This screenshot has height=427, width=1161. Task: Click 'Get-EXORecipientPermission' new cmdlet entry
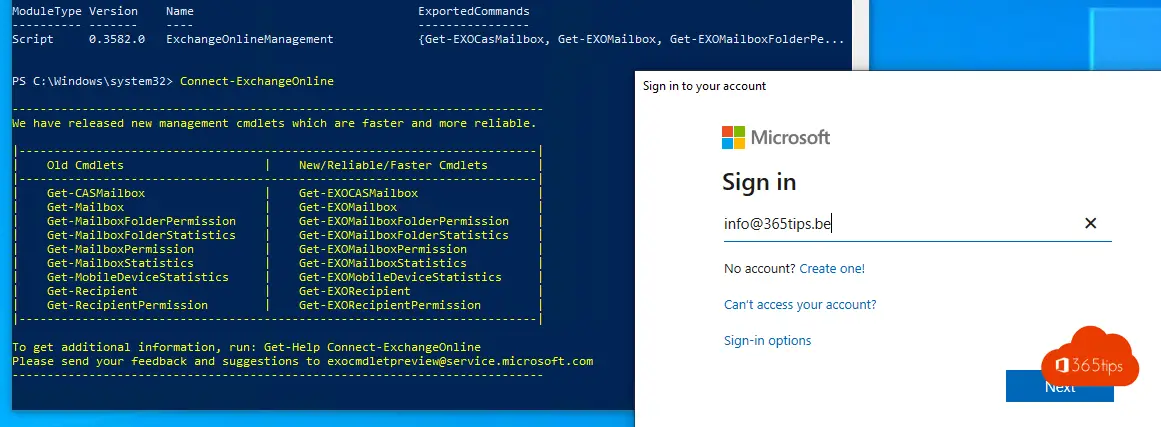pos(389,305)
